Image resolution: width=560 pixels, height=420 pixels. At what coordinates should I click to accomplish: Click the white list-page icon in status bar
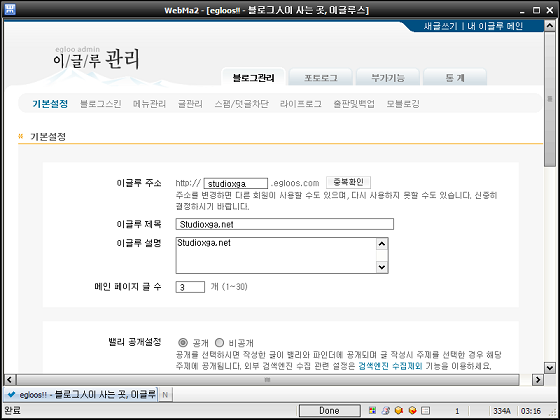pyautogui.click(x=426, y=411)
